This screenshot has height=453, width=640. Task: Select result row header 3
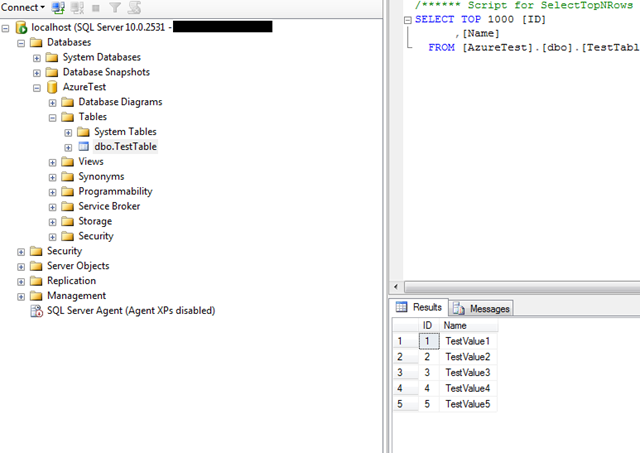406,373
